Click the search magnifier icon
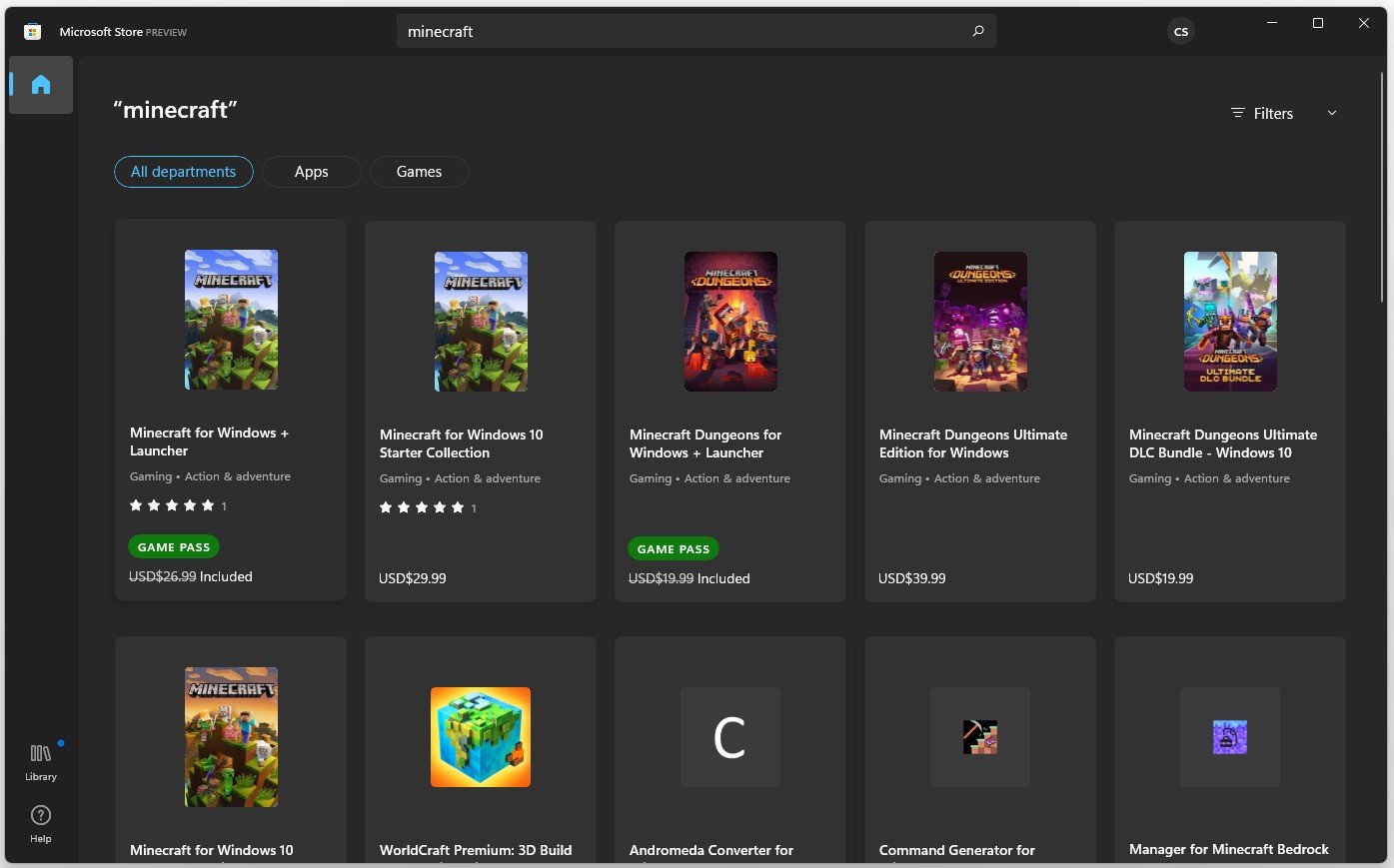 click(x=978, y=31)
